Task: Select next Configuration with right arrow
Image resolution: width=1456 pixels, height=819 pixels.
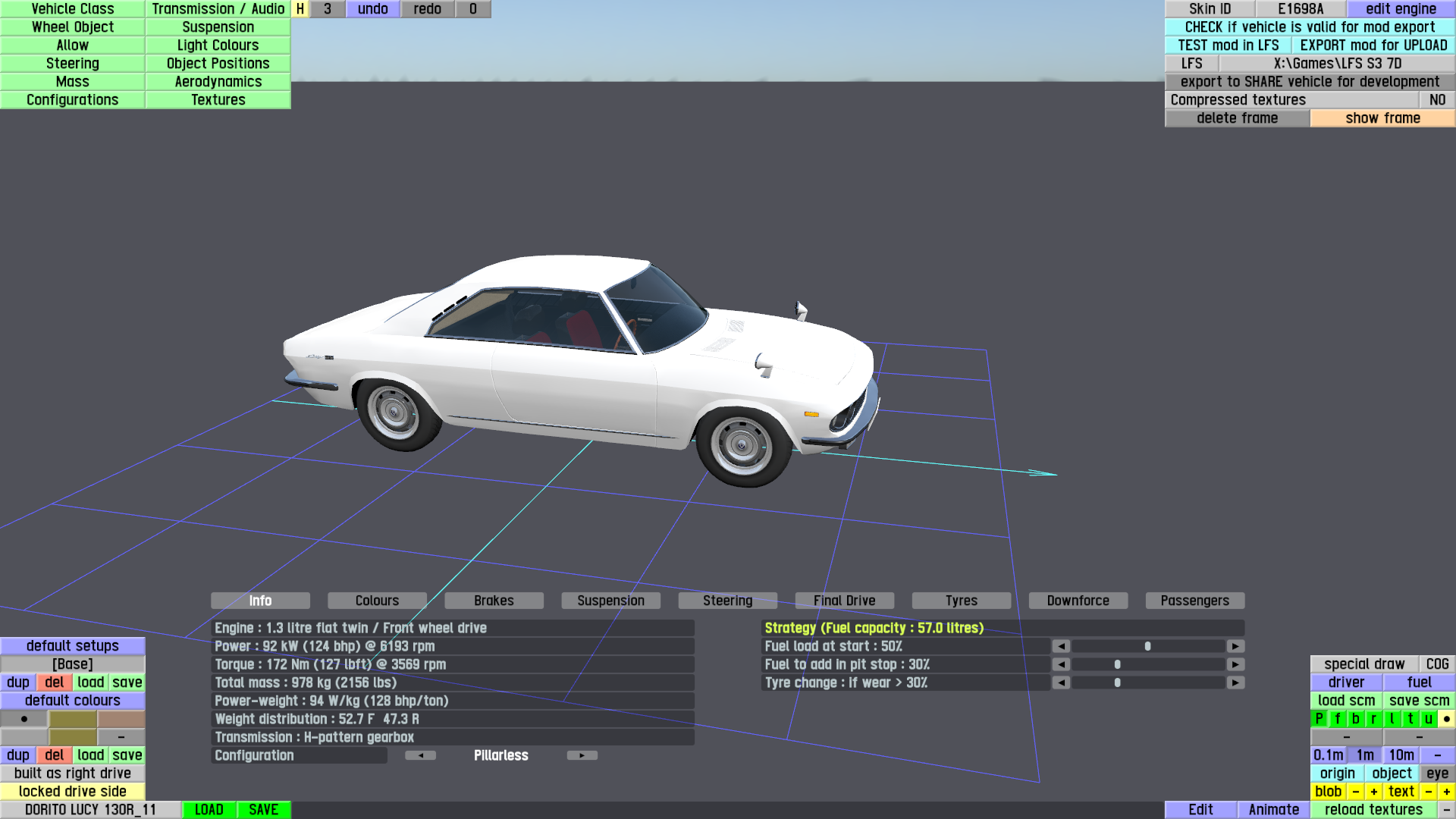Action: click(582, 755)
